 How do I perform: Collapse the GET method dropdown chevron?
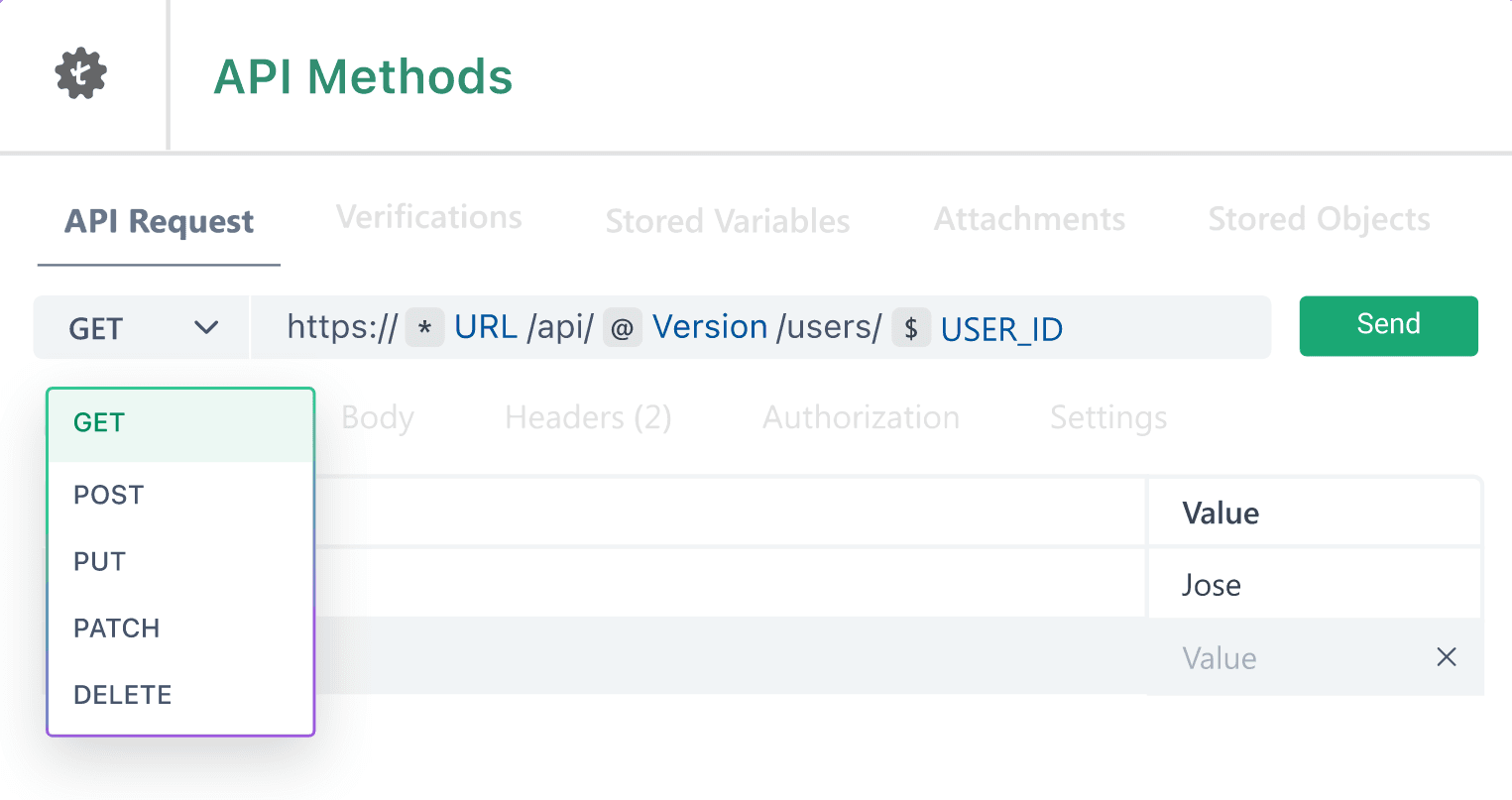coord(206,327)
